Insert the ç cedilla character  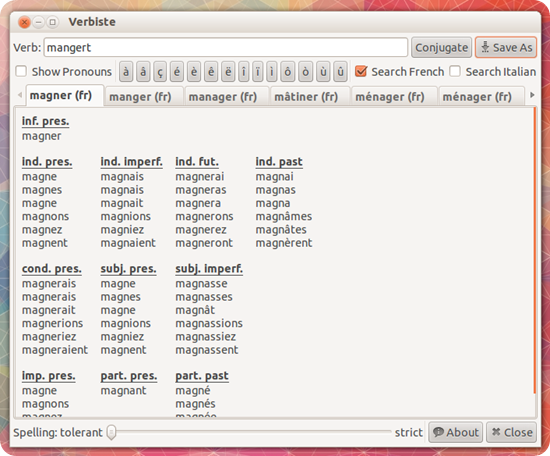[160, 72]
